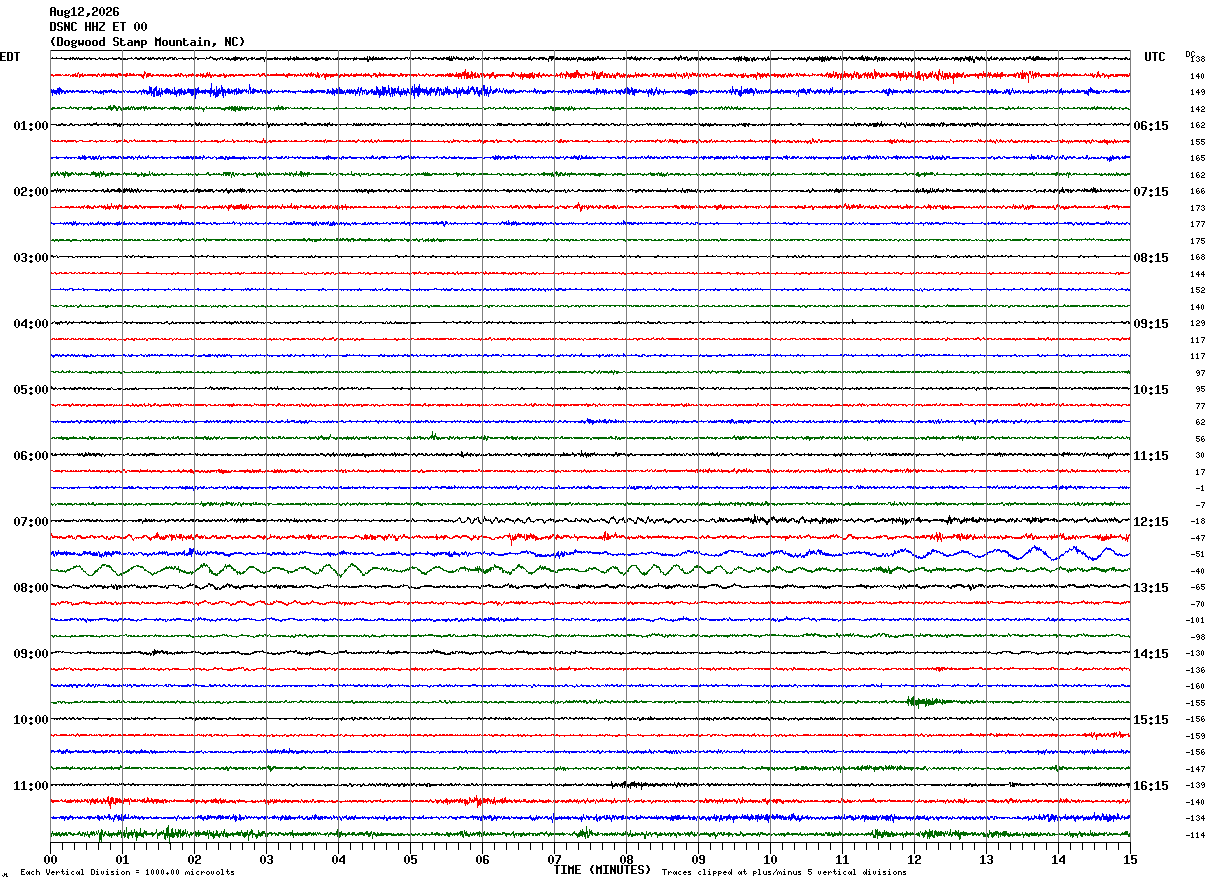Click the 16:15 UTC row label
This screenshot has height=886, width=1210.
[x=1150, y=786]
